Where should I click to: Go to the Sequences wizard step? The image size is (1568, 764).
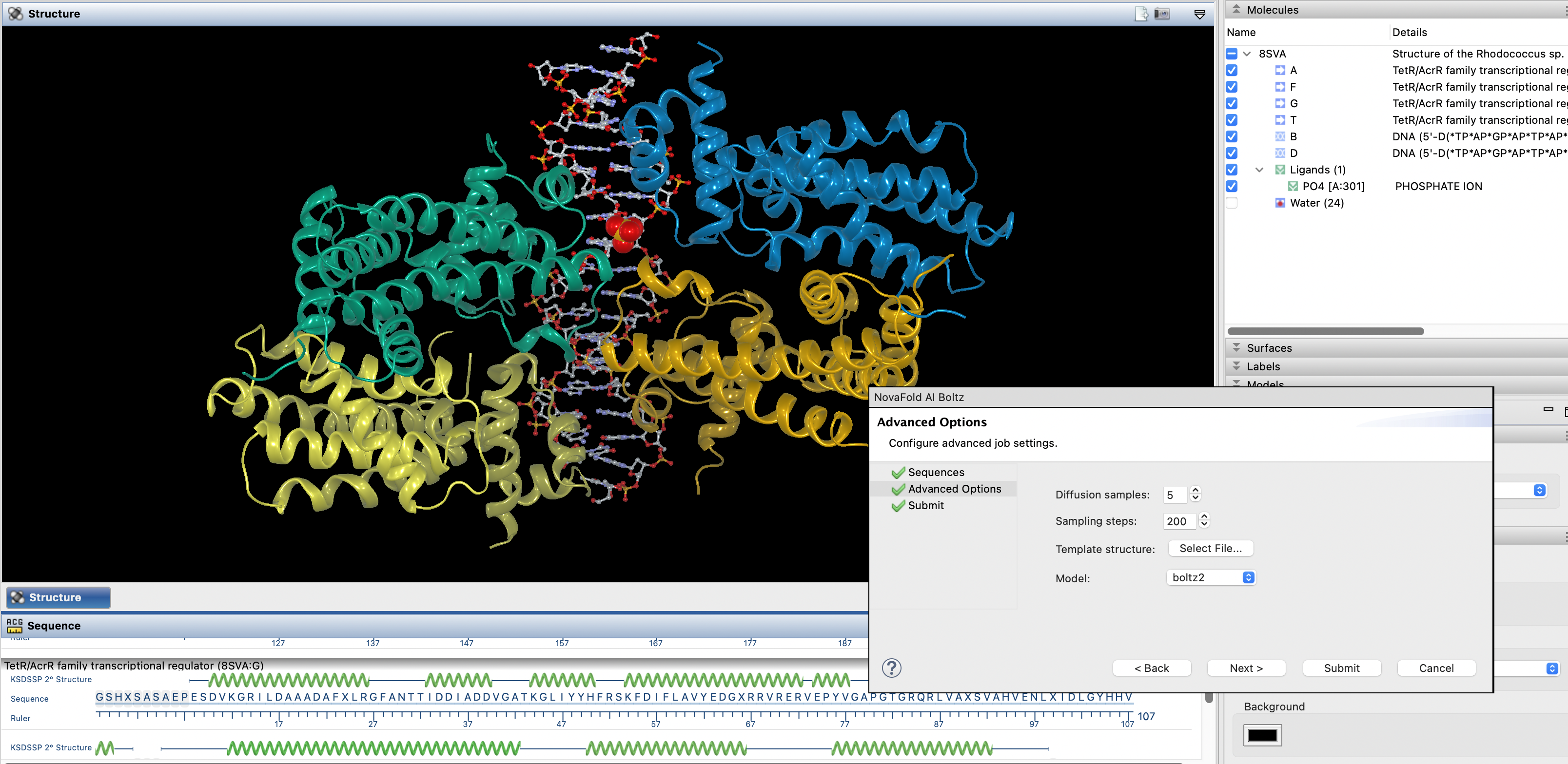(x=936, y=472)
